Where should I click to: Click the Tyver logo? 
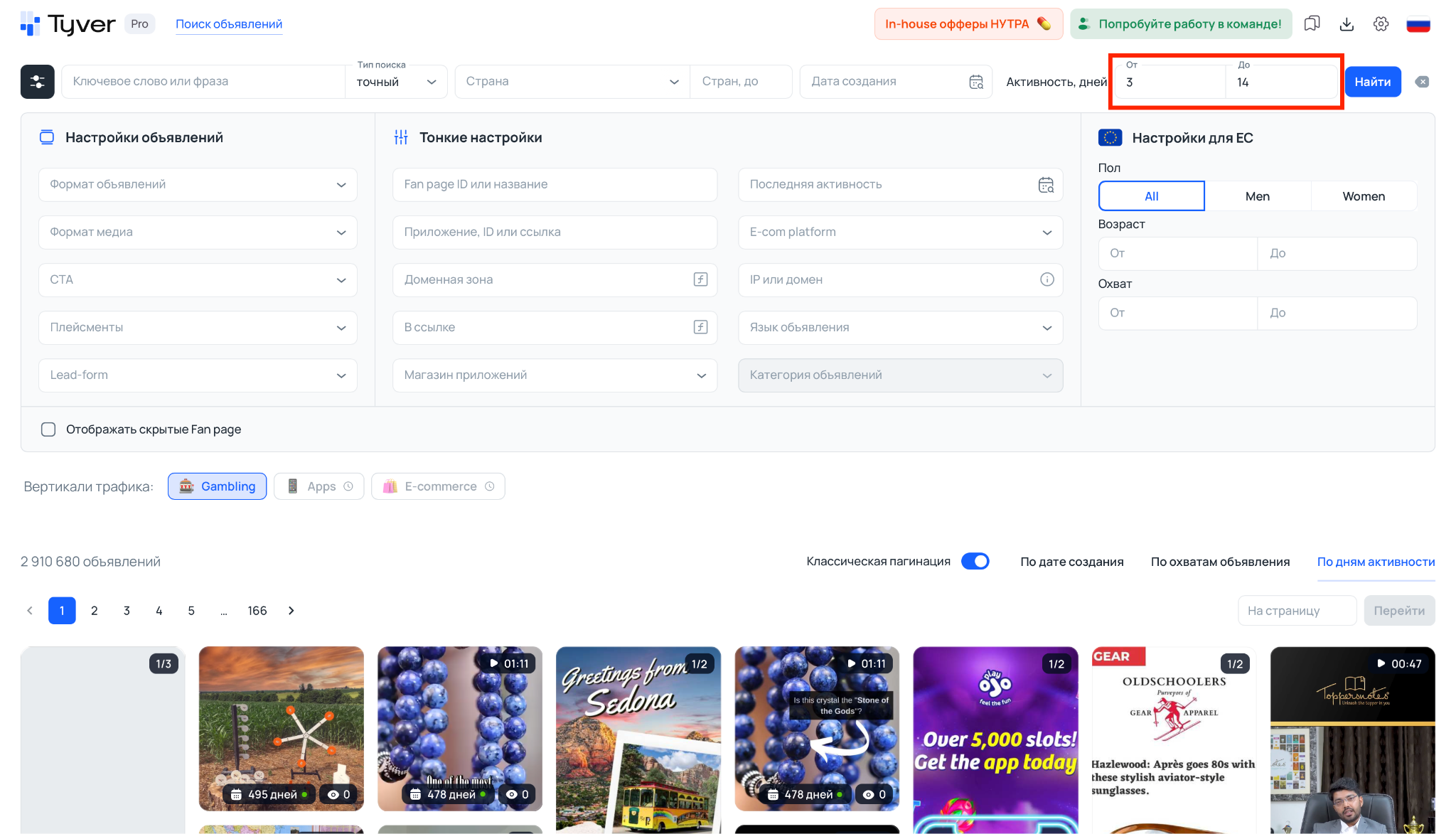pos(68,24)
